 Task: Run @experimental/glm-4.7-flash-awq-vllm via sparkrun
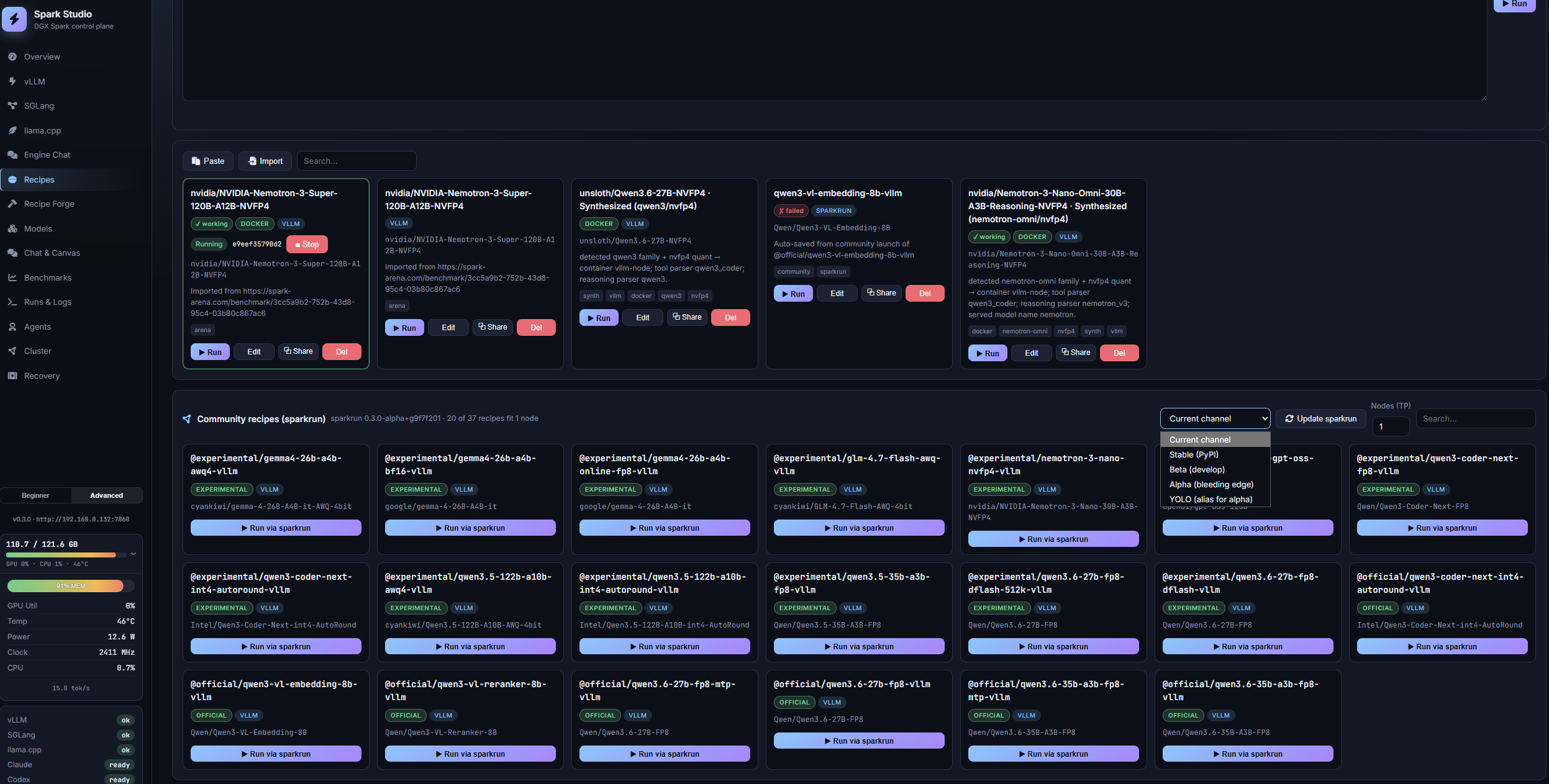point(859,528)
